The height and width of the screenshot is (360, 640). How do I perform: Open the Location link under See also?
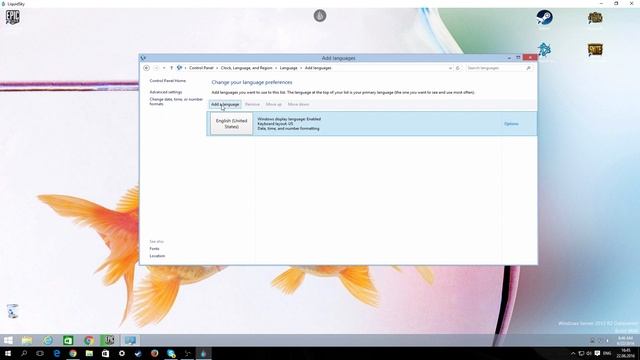(x=157, y=256)
